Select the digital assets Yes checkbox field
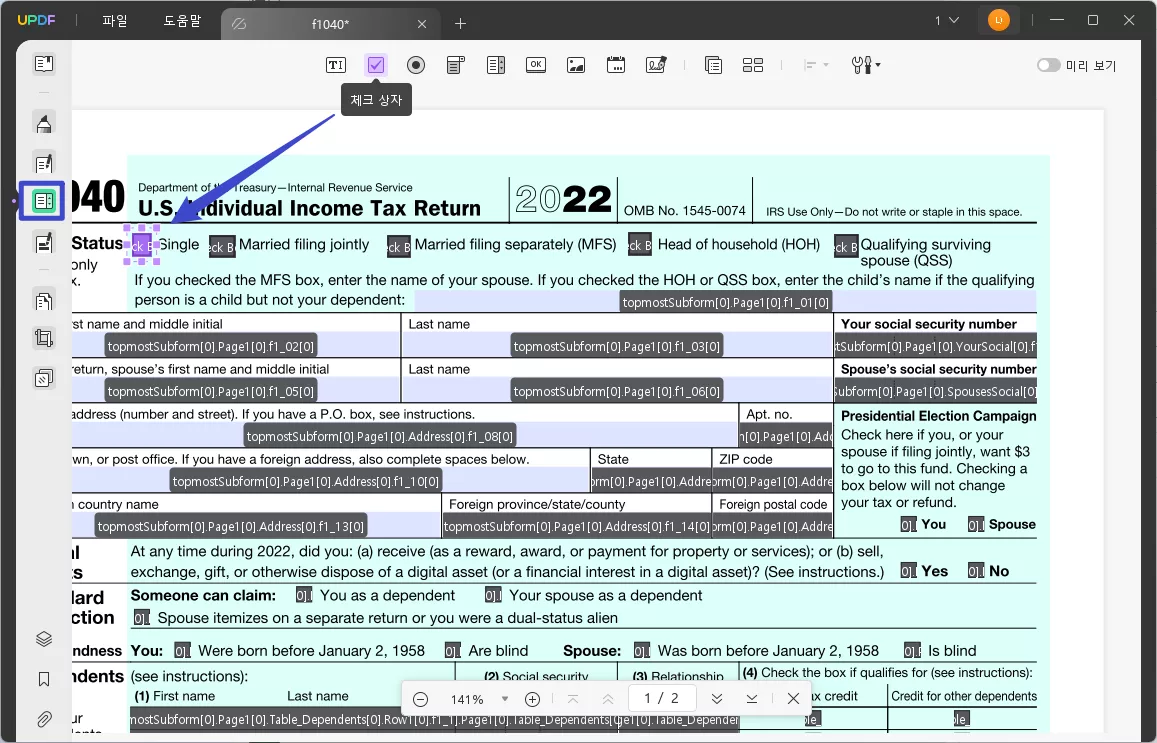 click(x=908, y=571)
